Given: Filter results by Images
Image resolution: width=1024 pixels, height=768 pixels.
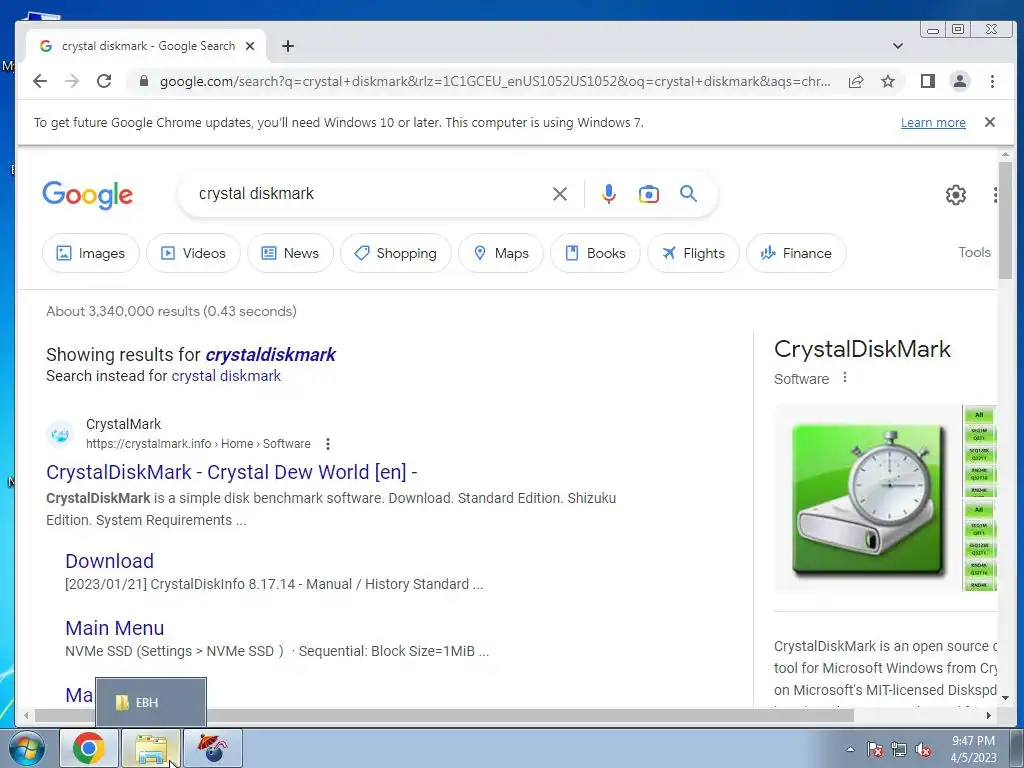Looking at the screenshot, I should click(91, 253).
